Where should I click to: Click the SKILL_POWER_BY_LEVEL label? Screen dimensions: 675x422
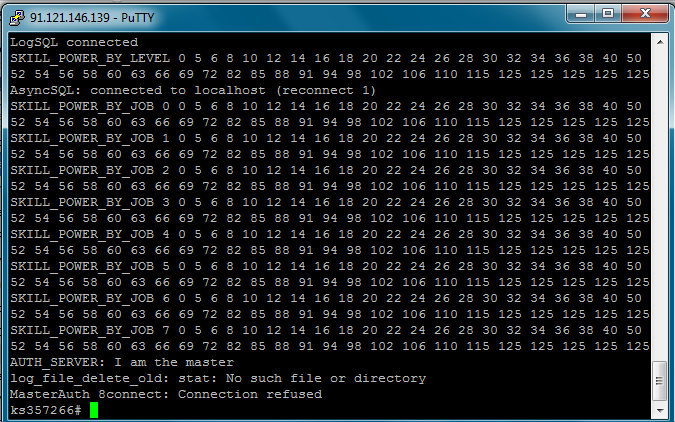90,59
